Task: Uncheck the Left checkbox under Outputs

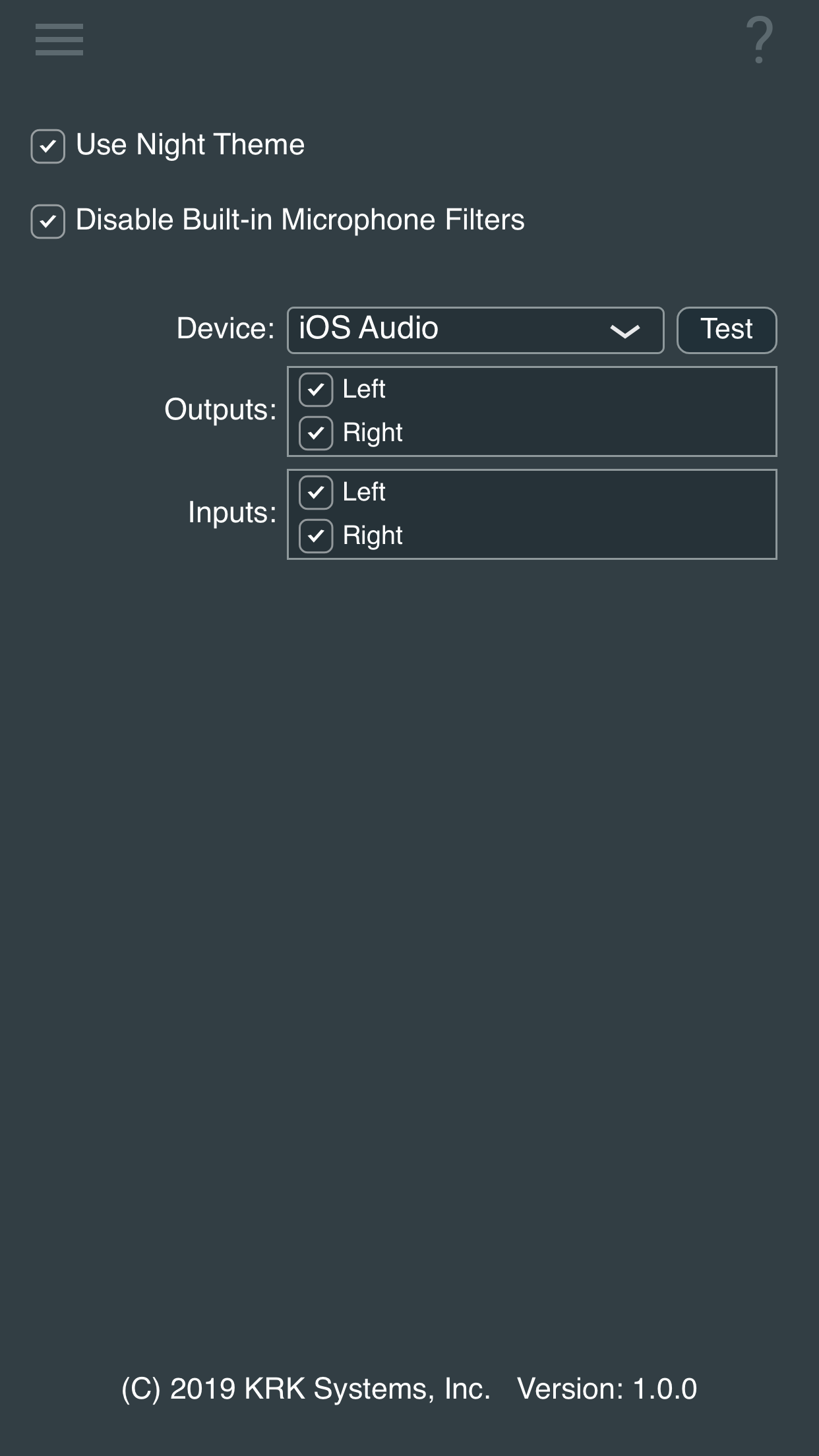Action: pyautogui.click(x=316, y=390)
